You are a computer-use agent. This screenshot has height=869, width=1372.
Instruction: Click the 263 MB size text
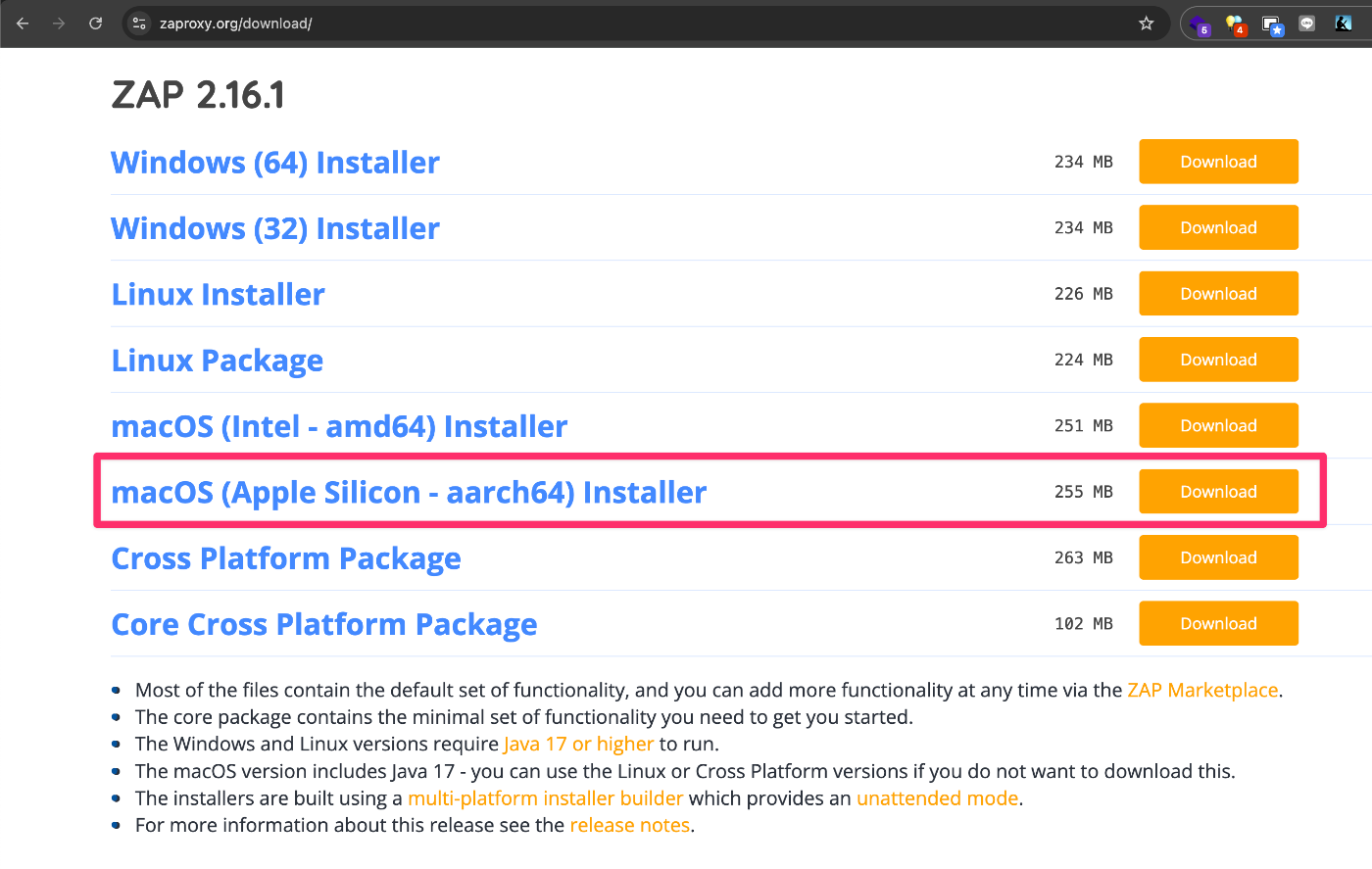[x=1083, y=557]
